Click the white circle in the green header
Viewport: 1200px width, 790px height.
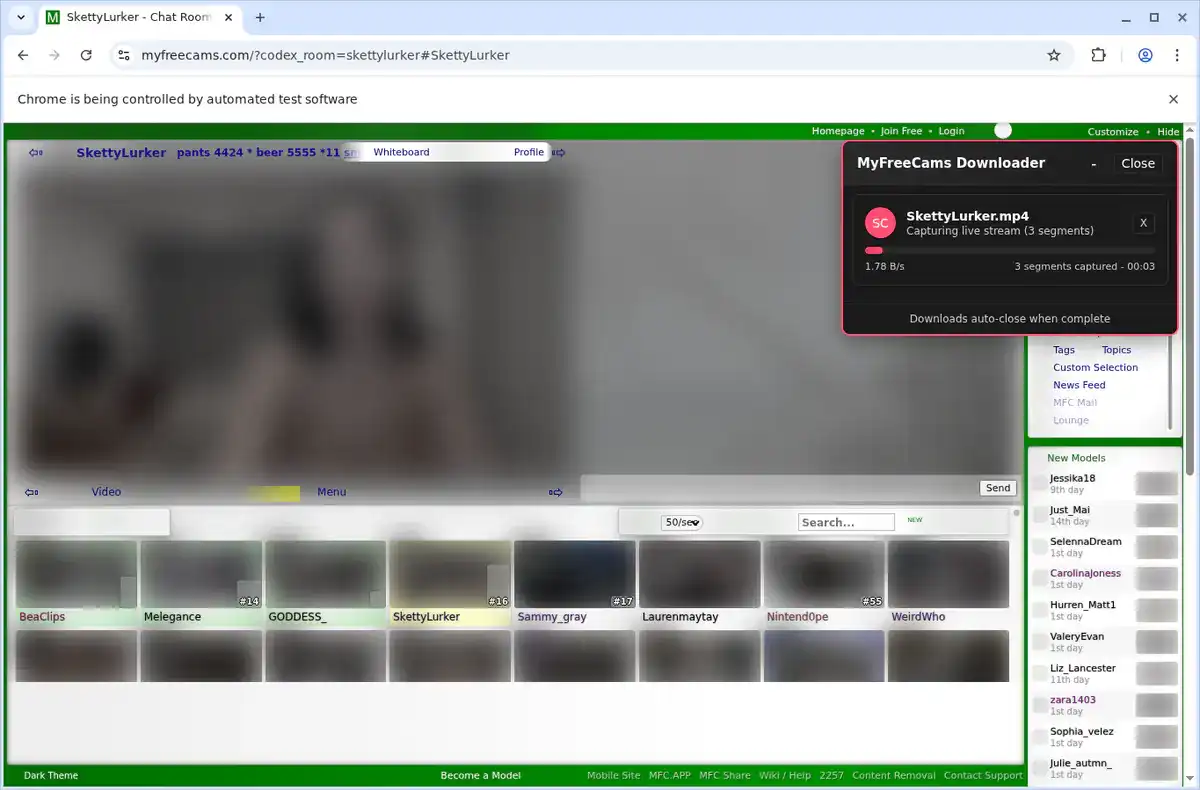tap(1003, 131)
